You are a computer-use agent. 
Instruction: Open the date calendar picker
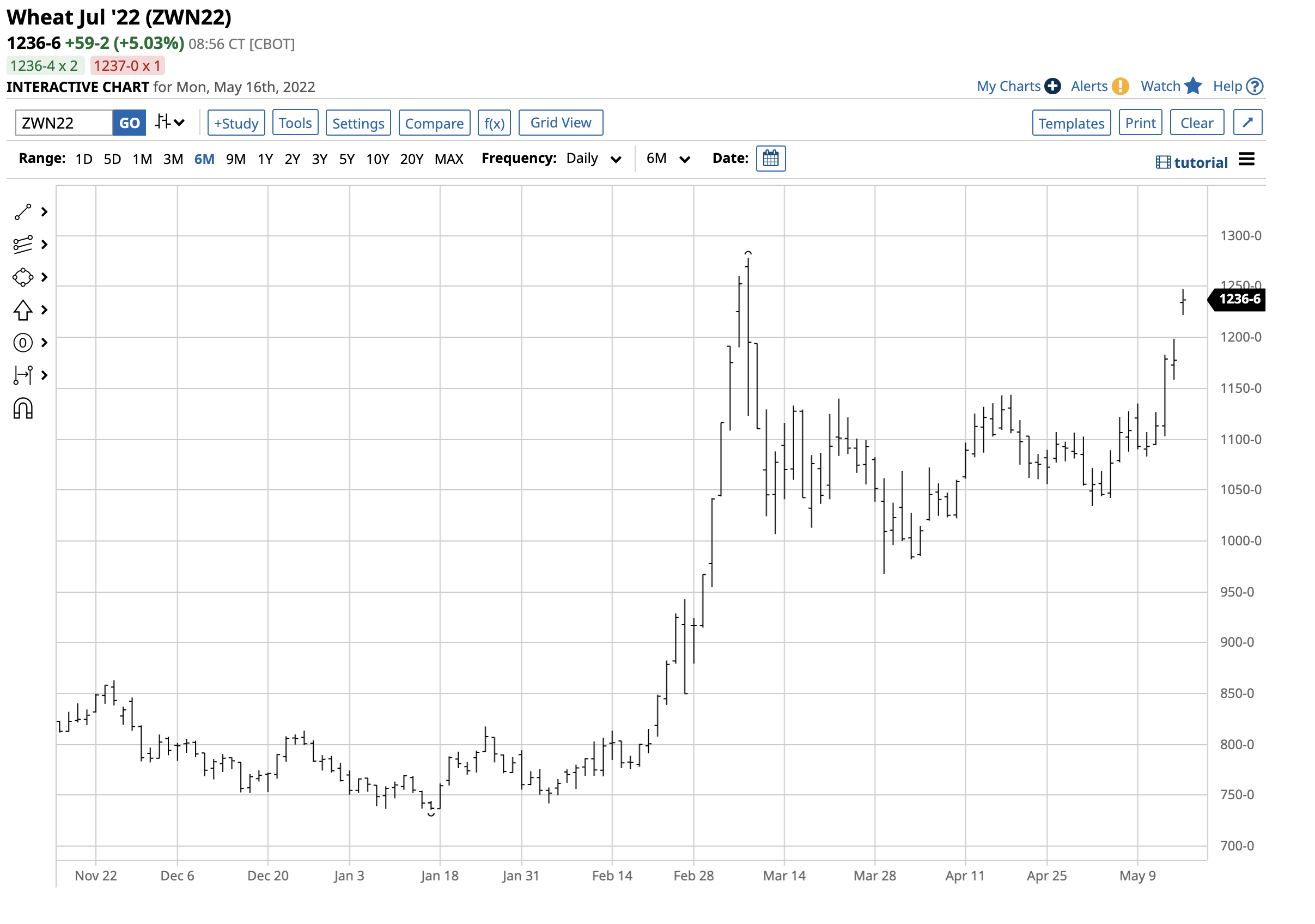(x=770, y=159)
